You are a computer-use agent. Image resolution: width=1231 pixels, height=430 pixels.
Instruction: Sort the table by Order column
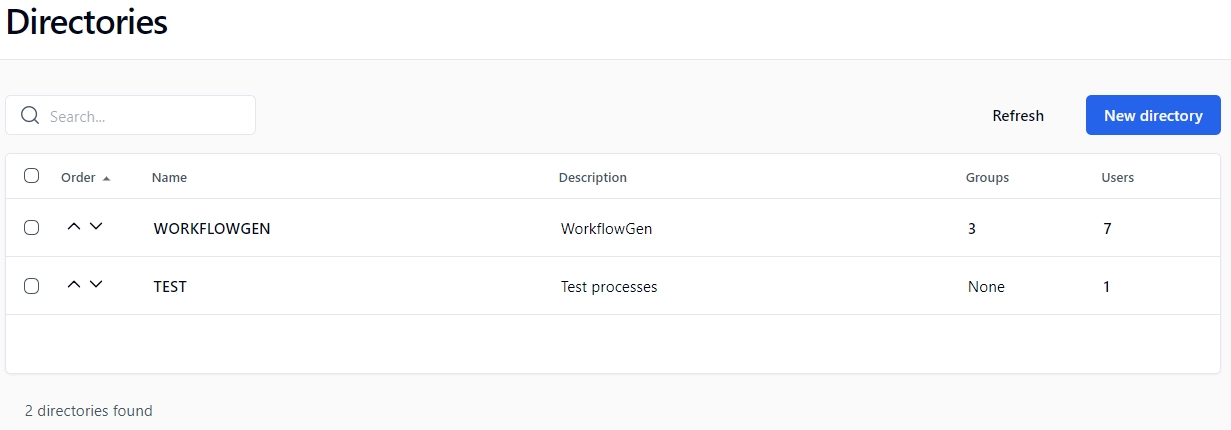click(78, 178)
